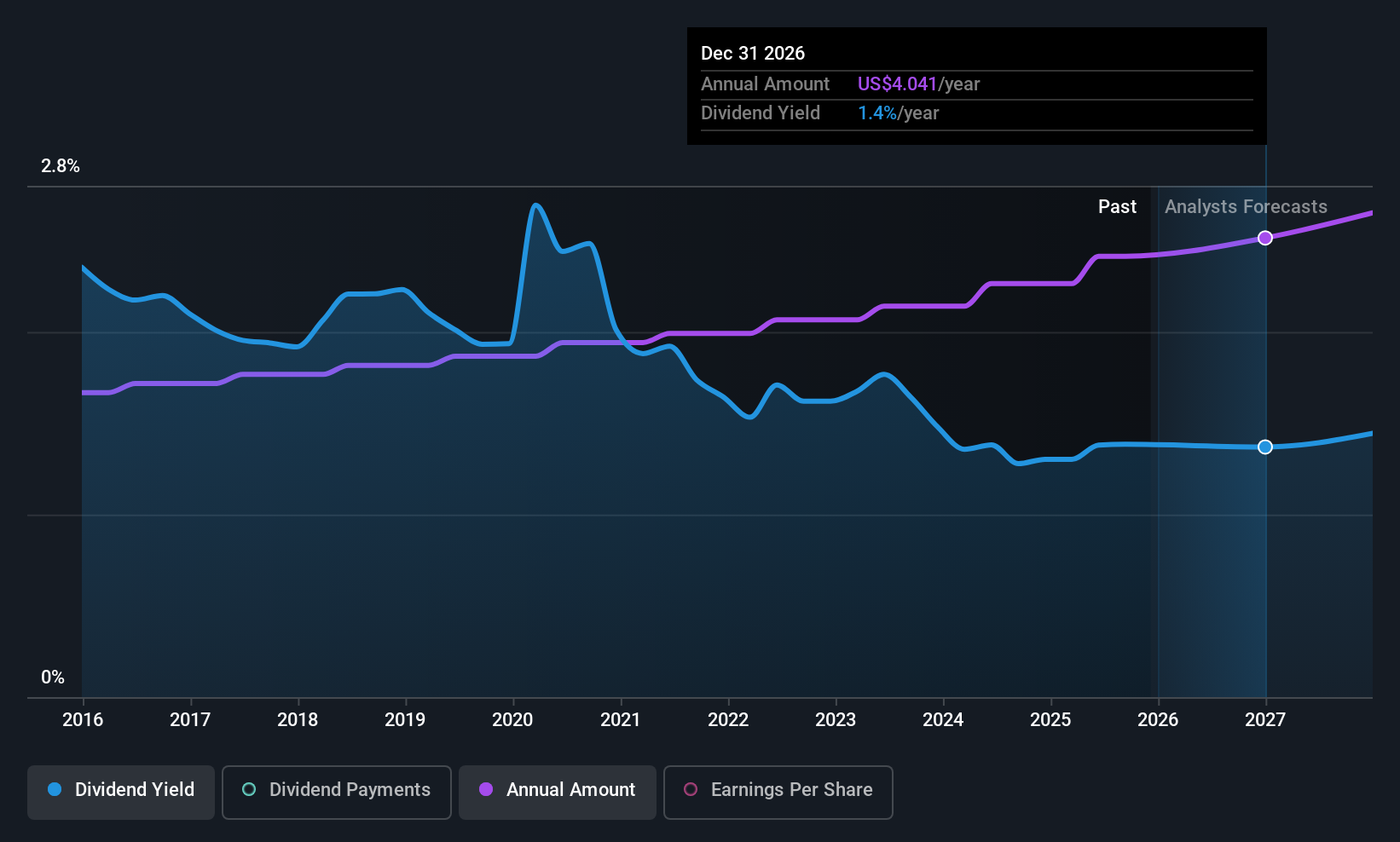Screen dimensions: 1400x842
Task: Click the 1.4%/year yield value in tooltip
Action: pyautogui.click(x=898, y=113)
